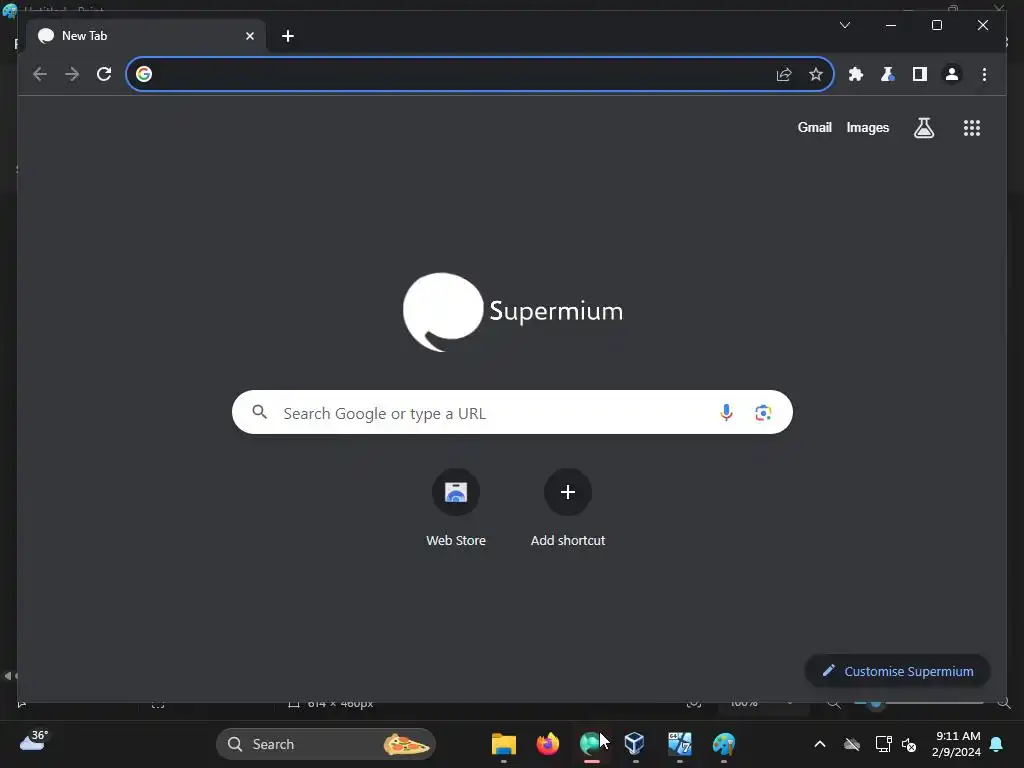
Task: Toggle the side panel
Action: pos(920,74)
